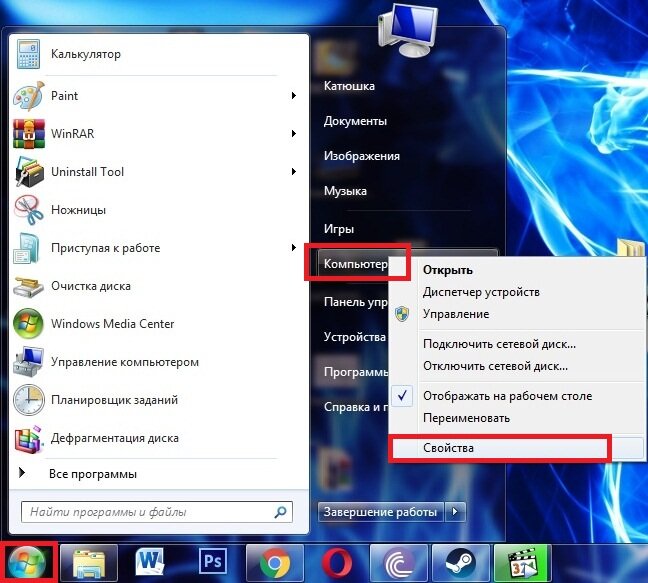
Task: Click the green media player taskbar icon
Action: coord(522,563)
